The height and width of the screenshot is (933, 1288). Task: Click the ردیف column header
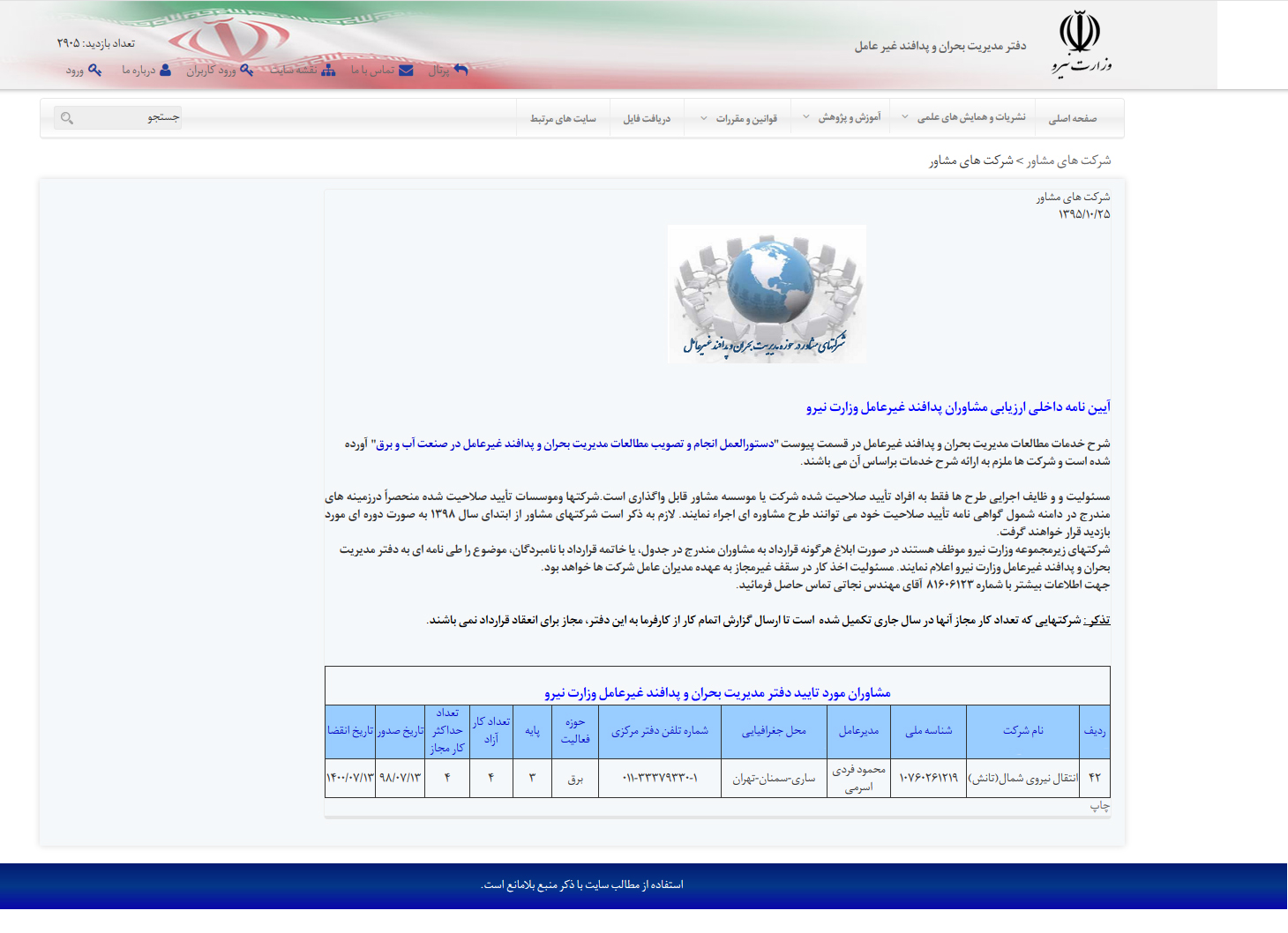pyautogui.click(x=1095, y=731)
